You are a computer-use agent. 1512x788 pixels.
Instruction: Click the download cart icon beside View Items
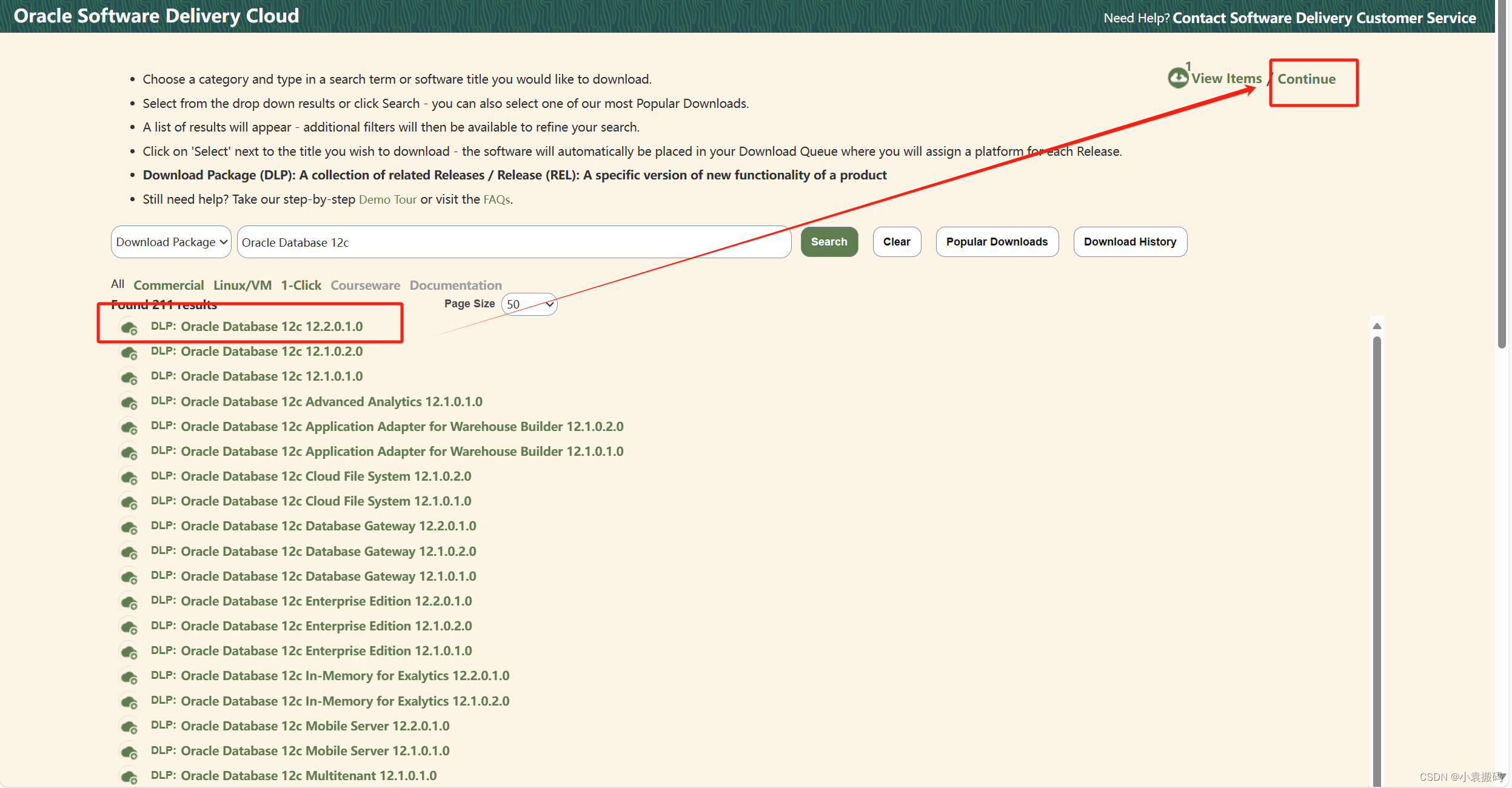[1178, 78]
